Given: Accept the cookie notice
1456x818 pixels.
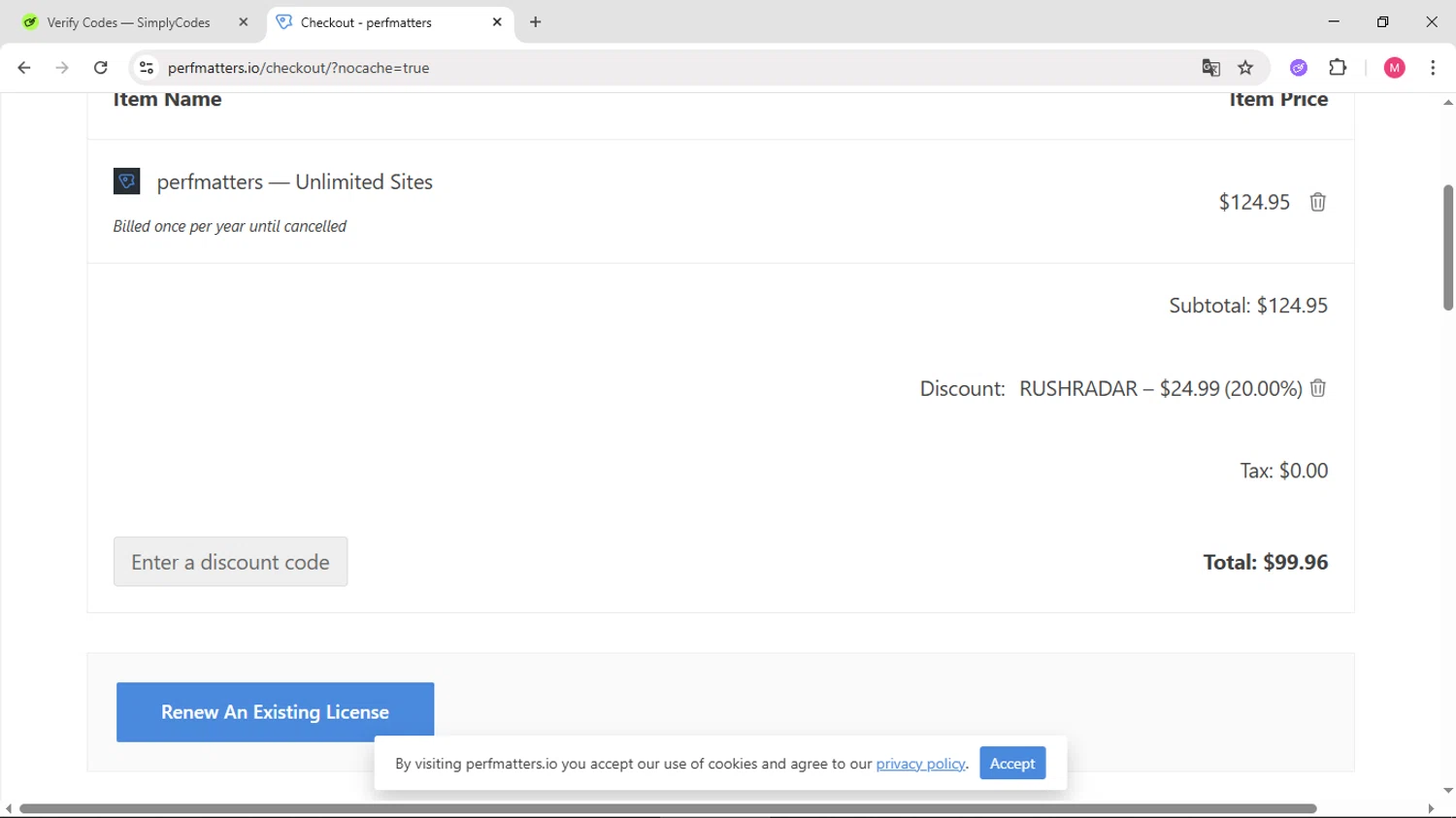Looking at the screenshot, I should click(x=1012, y=764).
